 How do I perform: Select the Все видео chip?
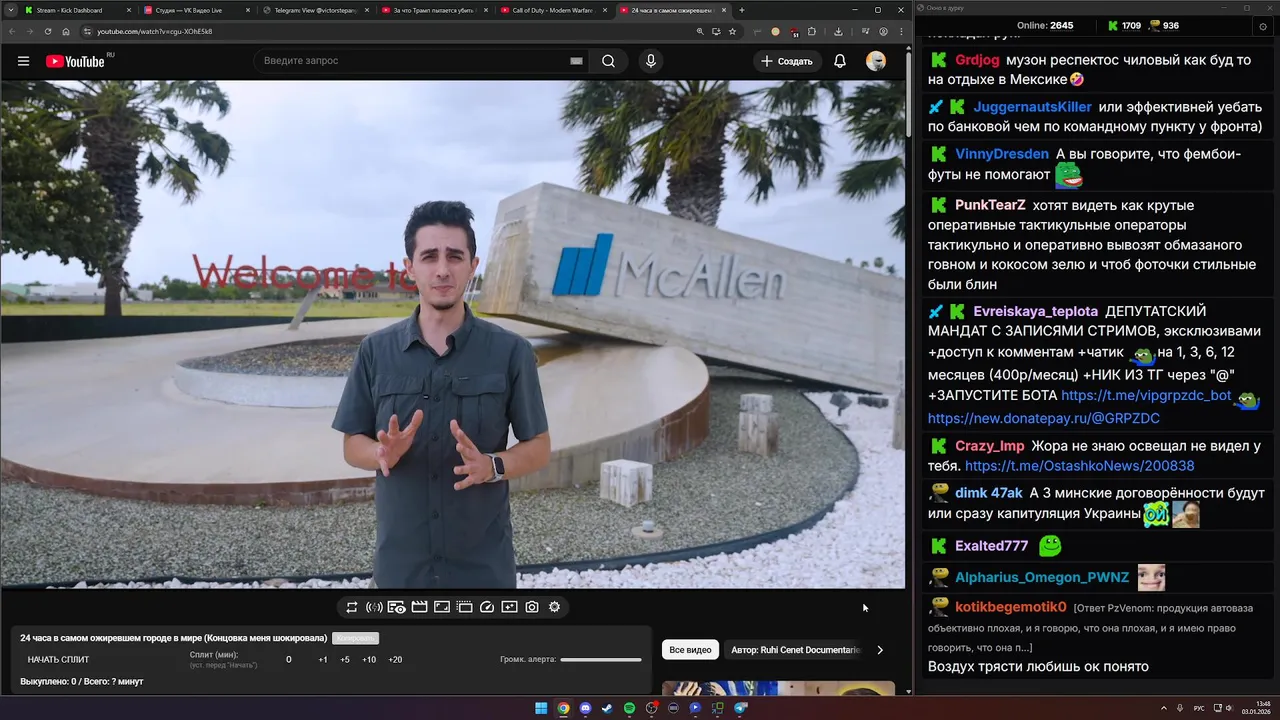(690, 650)
